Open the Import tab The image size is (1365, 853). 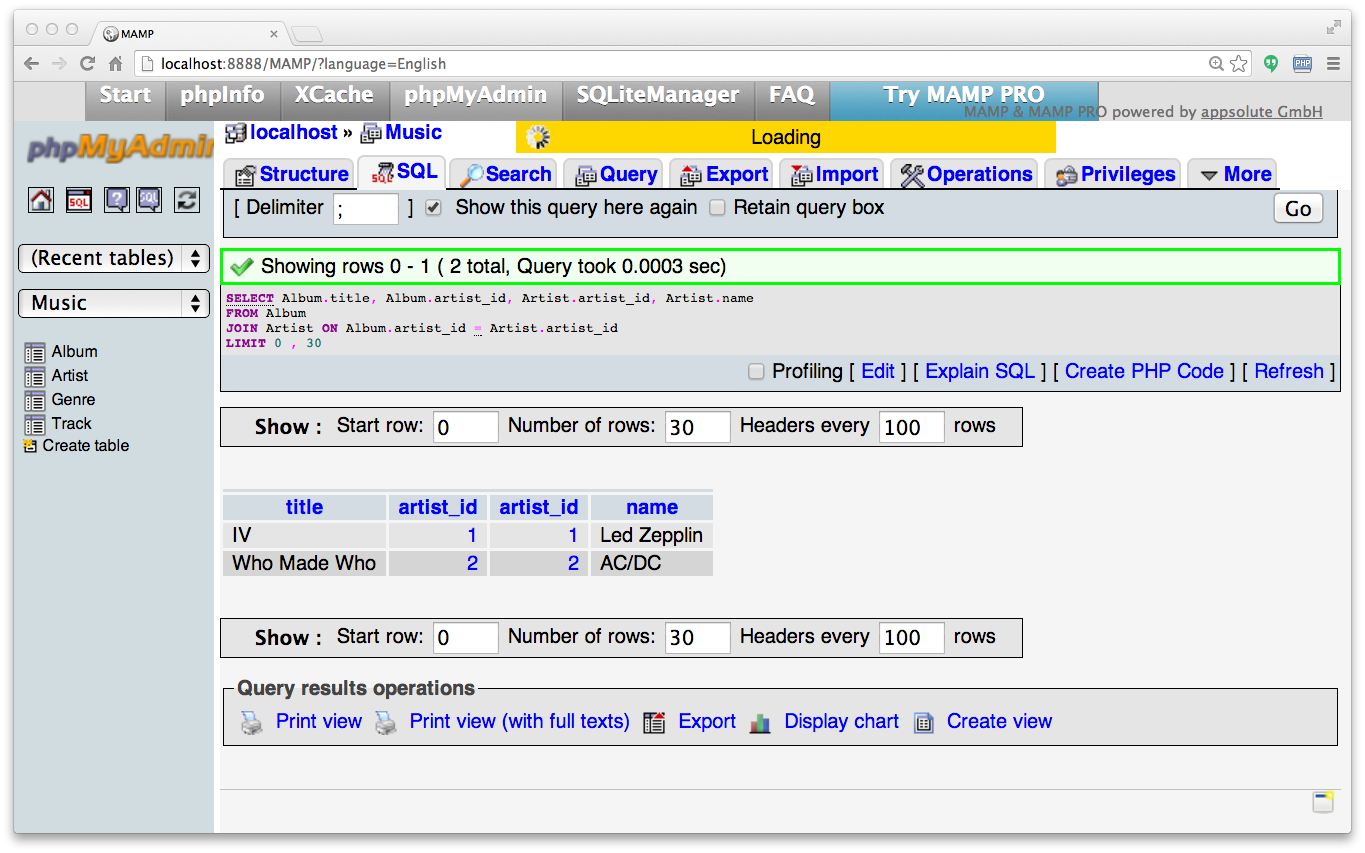(x=832, y=174)
